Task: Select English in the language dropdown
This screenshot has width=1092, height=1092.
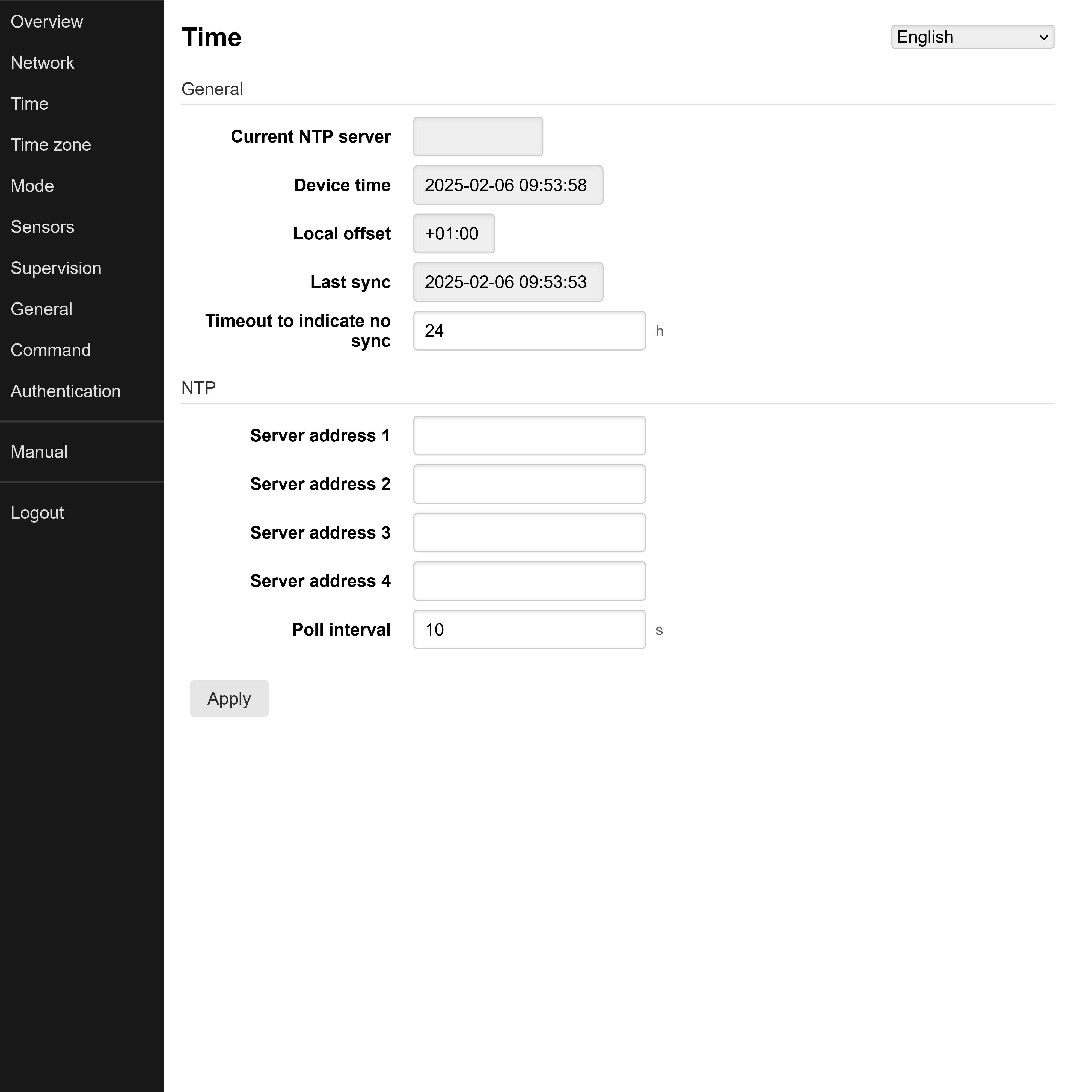Action: tap(971, 37)
